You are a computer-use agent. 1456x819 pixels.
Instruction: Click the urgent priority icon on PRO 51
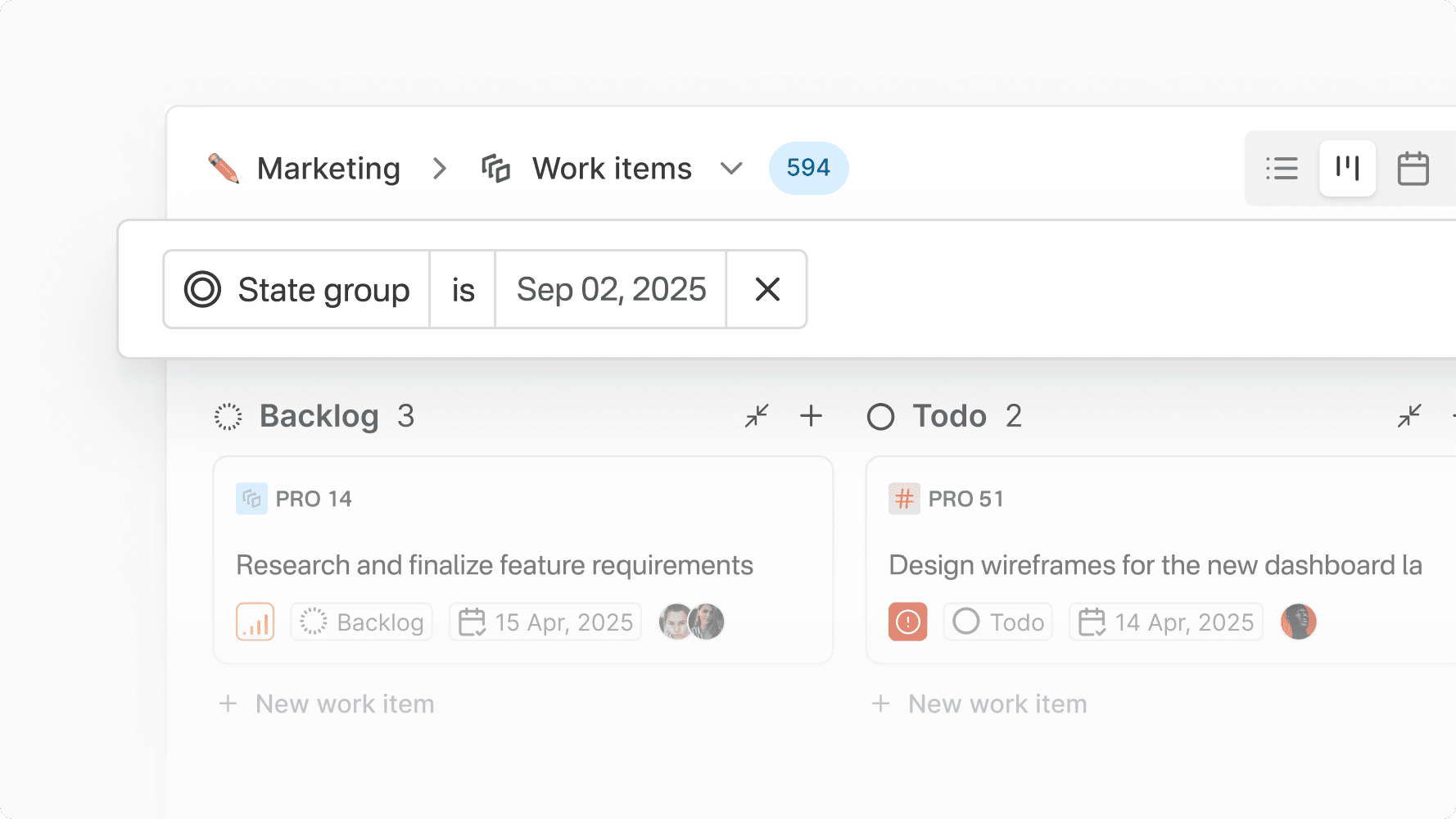click(x=907, y=622)
